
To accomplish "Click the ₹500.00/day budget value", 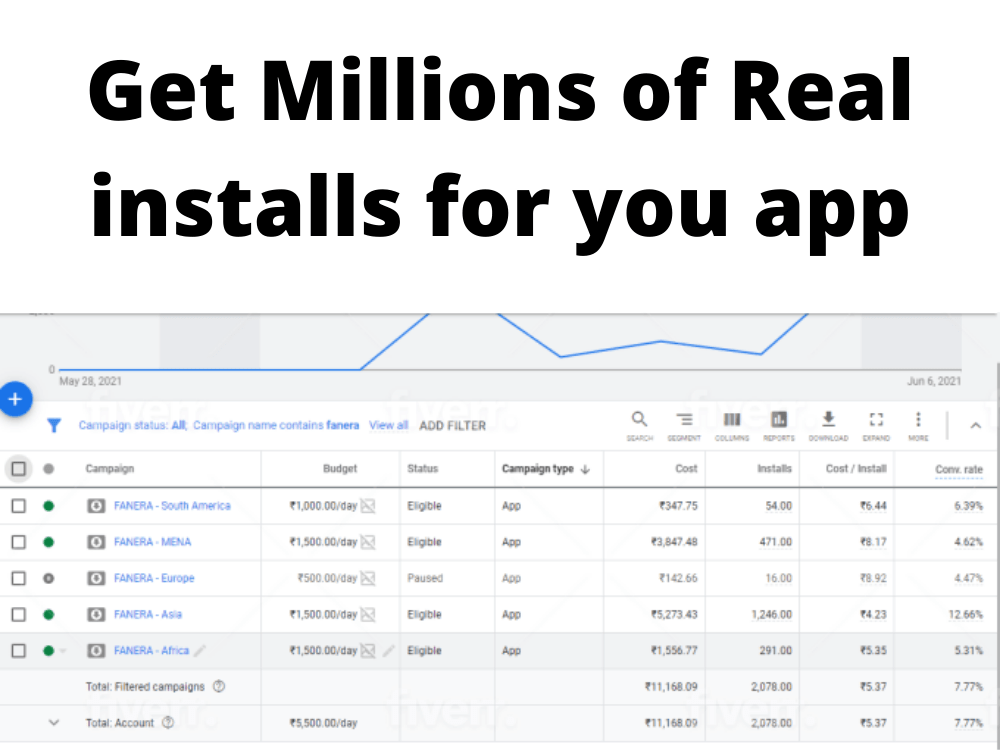I will pos(327,578).
